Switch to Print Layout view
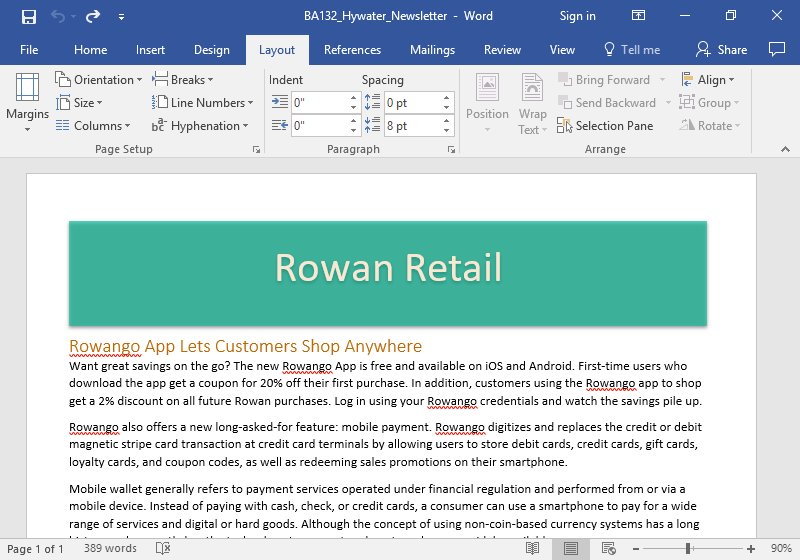Image resolution: width=800 pixels, height=560 pixels. [570, 549]
